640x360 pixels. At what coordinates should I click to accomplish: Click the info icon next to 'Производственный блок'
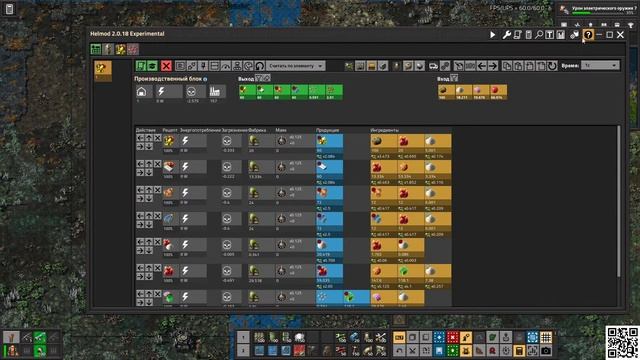point(205,79)
